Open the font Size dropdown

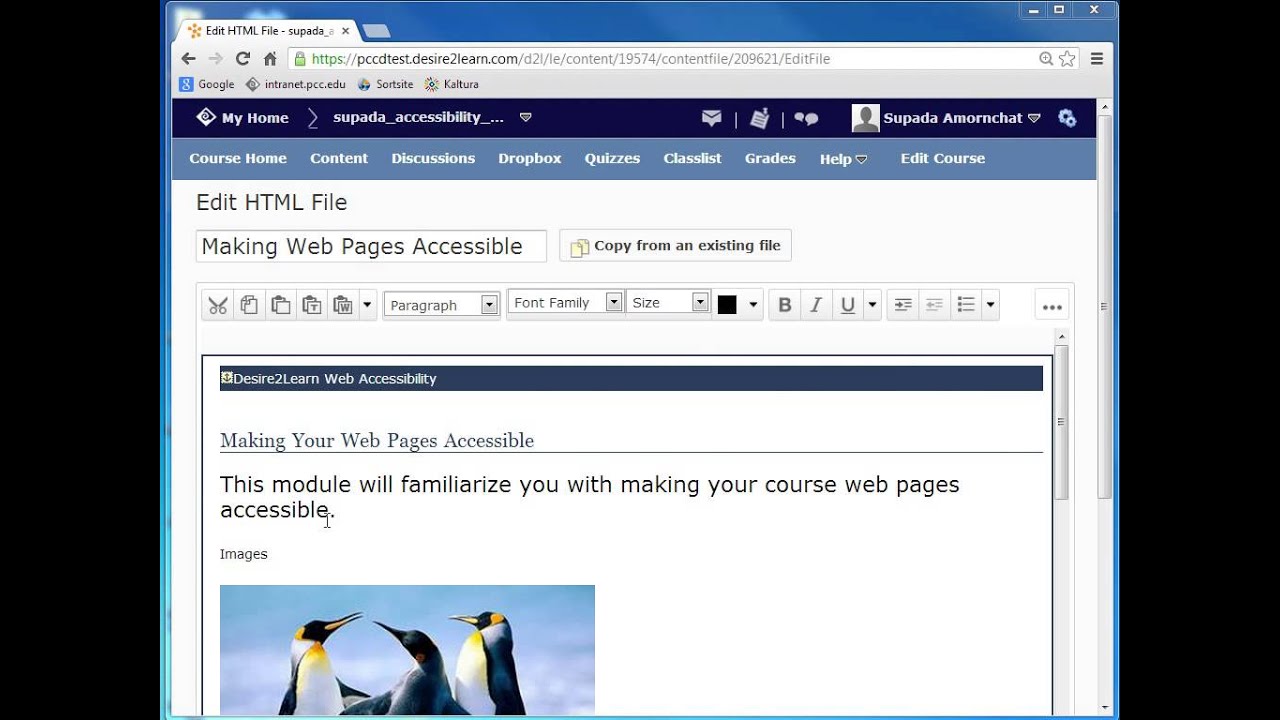tap(667, 302)
